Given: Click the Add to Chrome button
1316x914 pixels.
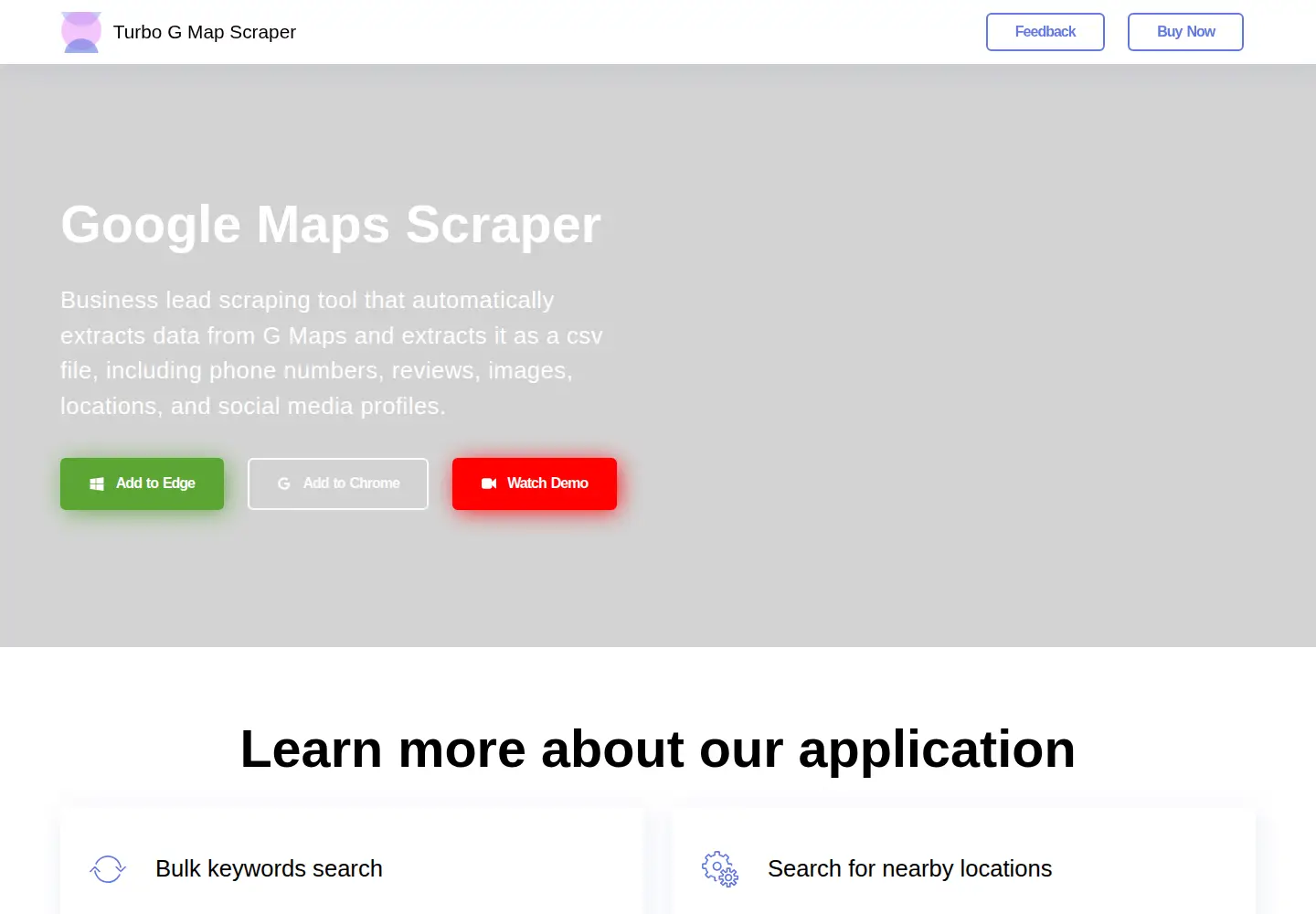Looking at the screenshot, I should (338, 484).
